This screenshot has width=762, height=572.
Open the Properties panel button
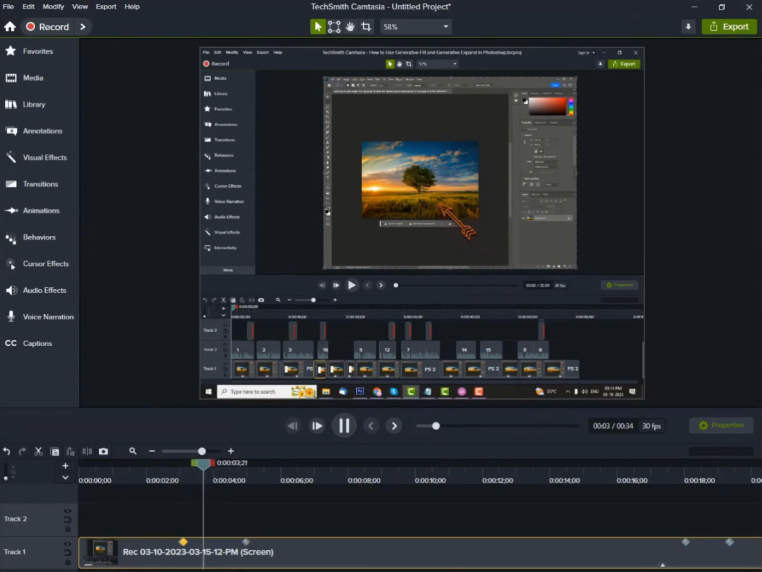point(721,426)
